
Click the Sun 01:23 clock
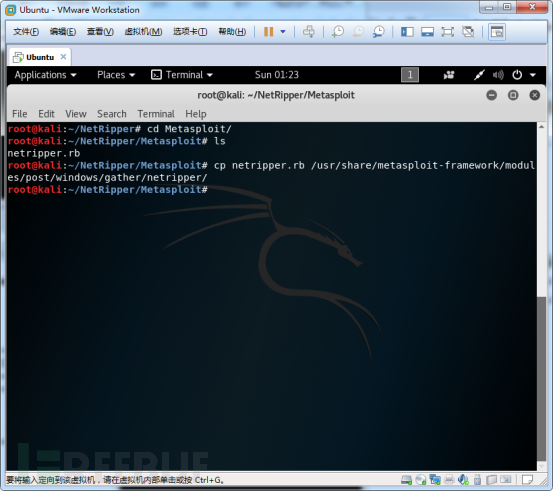(x=277, y=75)
